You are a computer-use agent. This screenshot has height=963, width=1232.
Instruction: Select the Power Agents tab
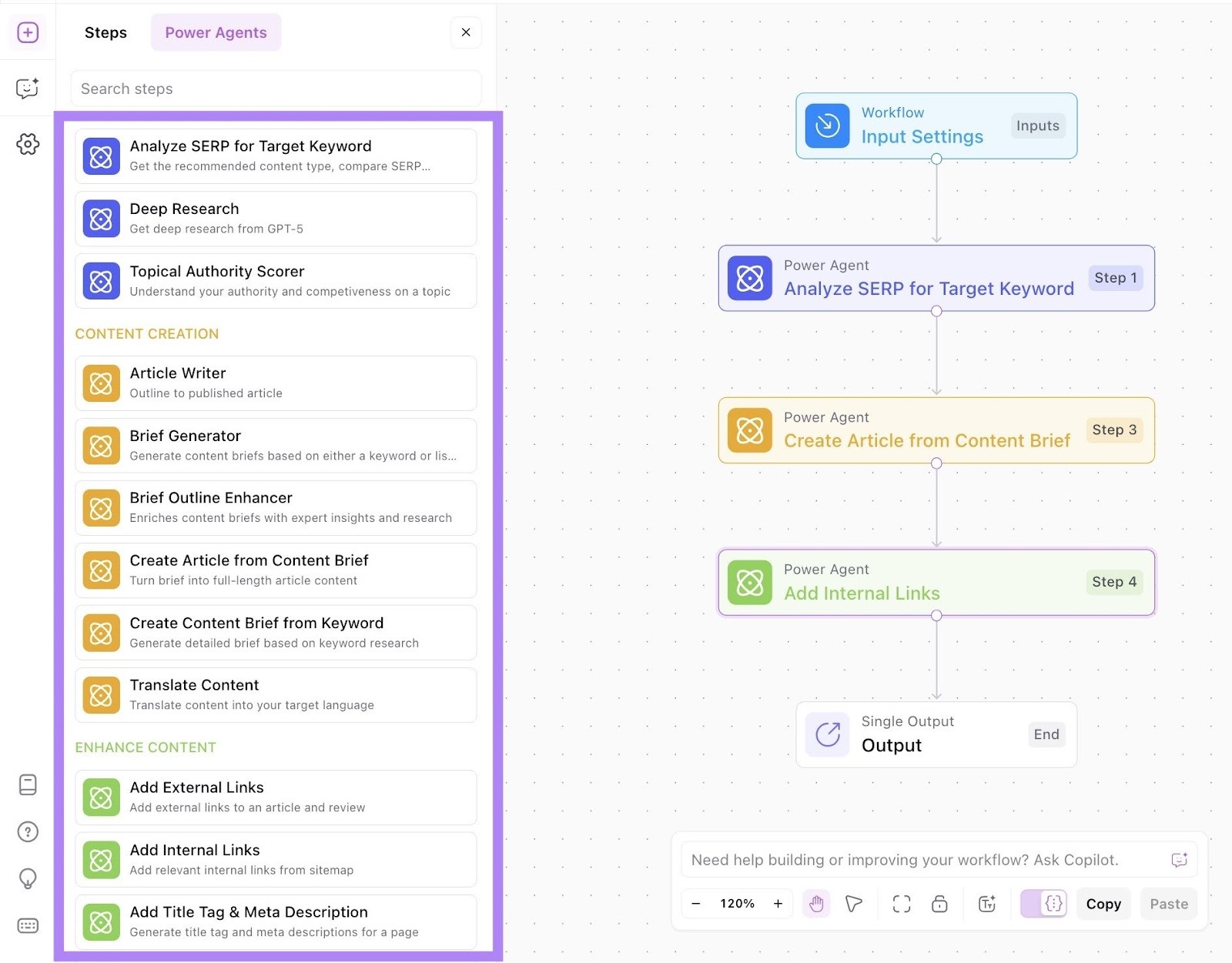[216, 32]
